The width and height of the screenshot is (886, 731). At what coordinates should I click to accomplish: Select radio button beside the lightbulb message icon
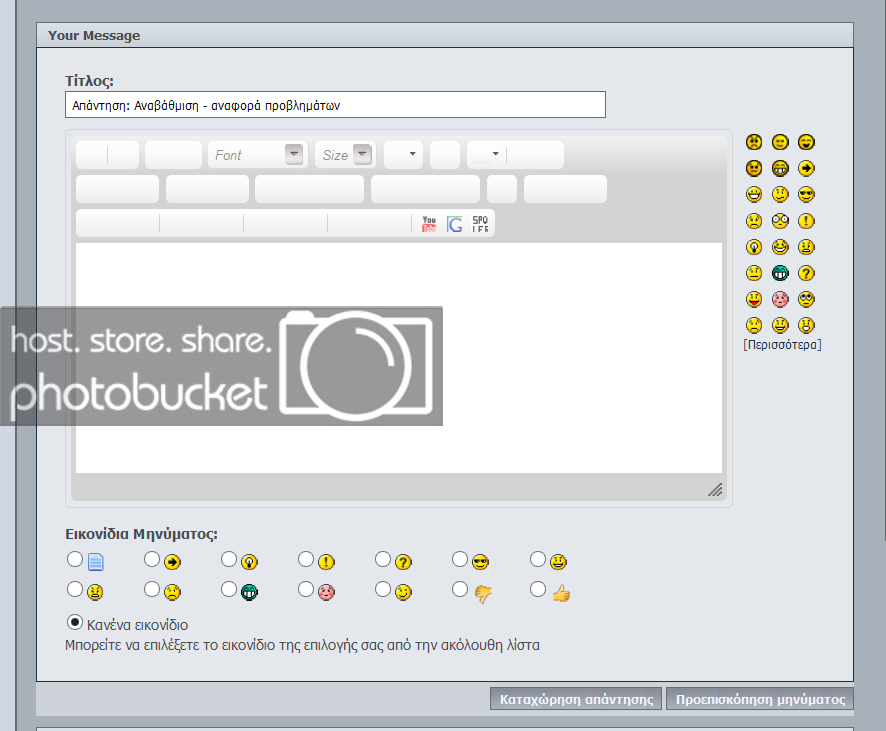pyautogui.click(x=228, y=559)
